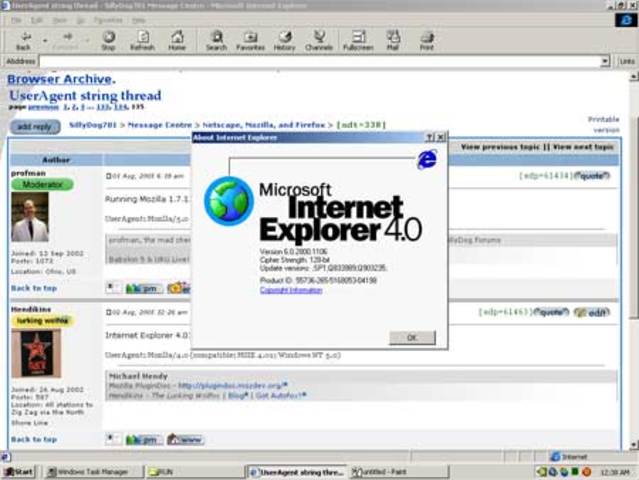The image size is (639, 480).
Task: Click the Forward toolbar button
Action: click(x=66, y=41)
